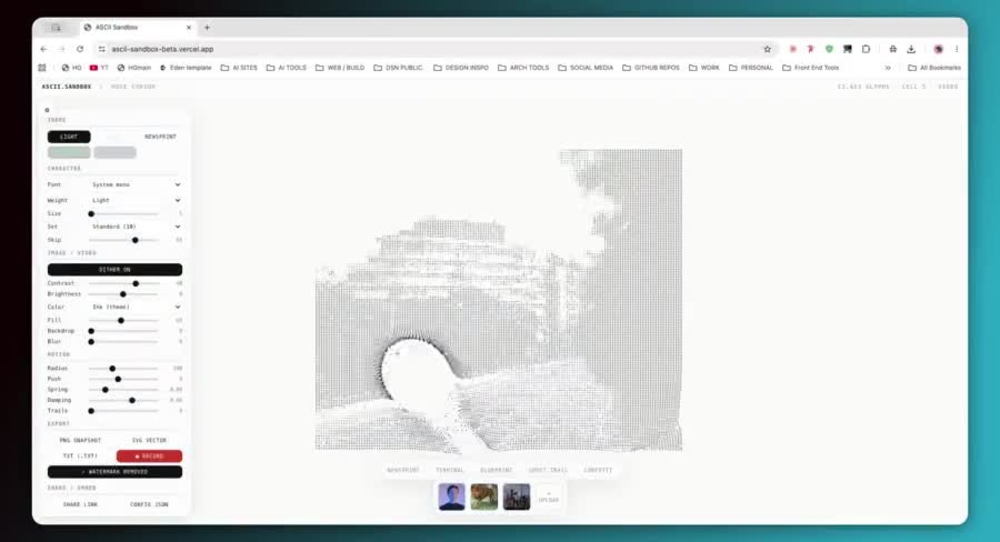Adjust the Spring slider
This screenshot has height=542, width=1000.
[123, 389]
